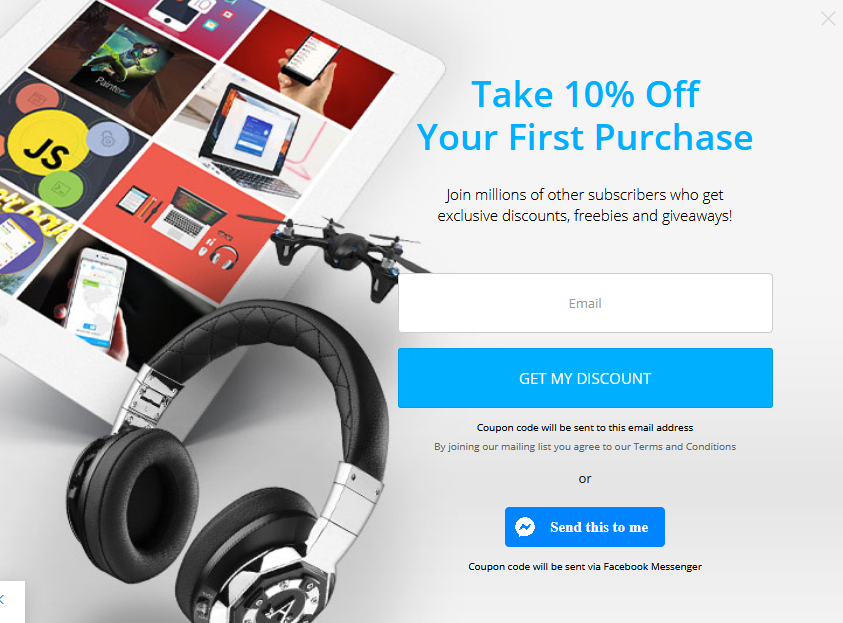The width and height of the screenshot is (843, 623).
Task: Open the Terms and Conditions link
Action: pyautogui.click(x=684, y=447)
